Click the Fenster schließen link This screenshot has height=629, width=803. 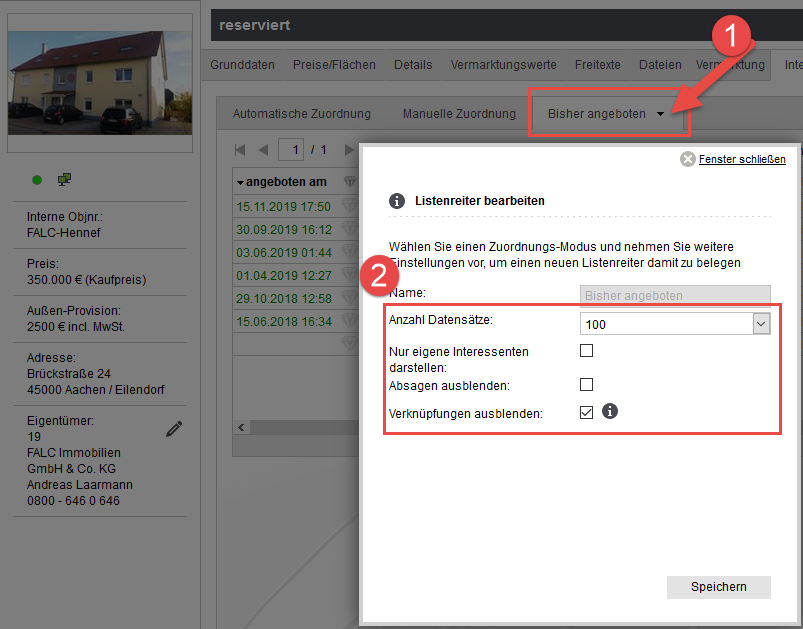(x=741, y=159)
